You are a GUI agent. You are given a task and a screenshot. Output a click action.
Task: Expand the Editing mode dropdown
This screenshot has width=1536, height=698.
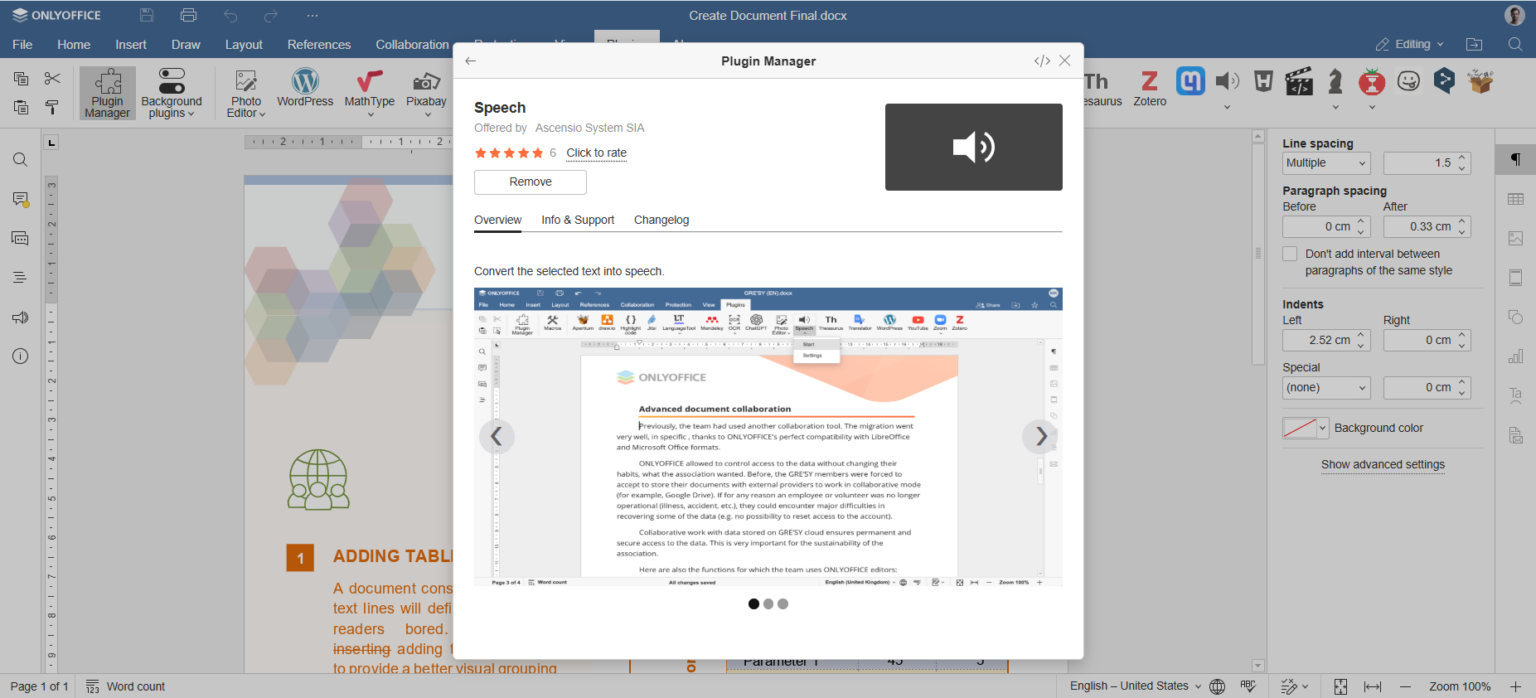(x=1410, y=44)
